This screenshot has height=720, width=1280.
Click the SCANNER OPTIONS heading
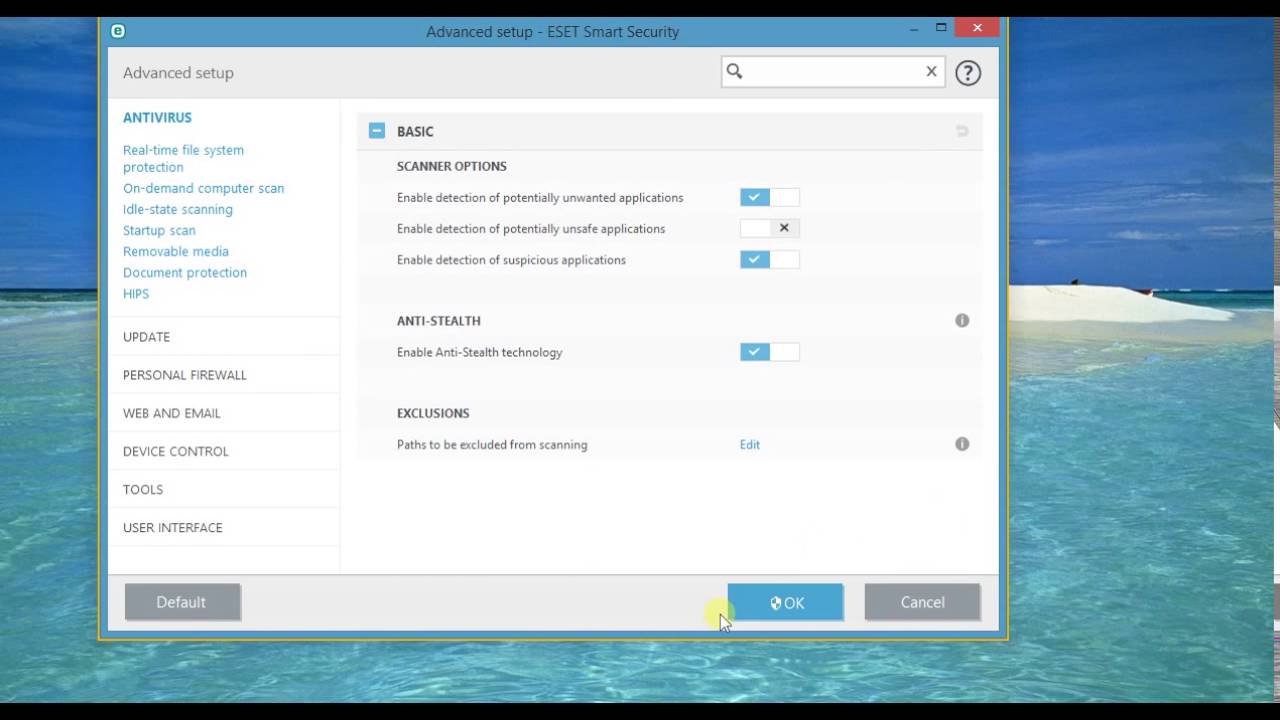point(452,166)
